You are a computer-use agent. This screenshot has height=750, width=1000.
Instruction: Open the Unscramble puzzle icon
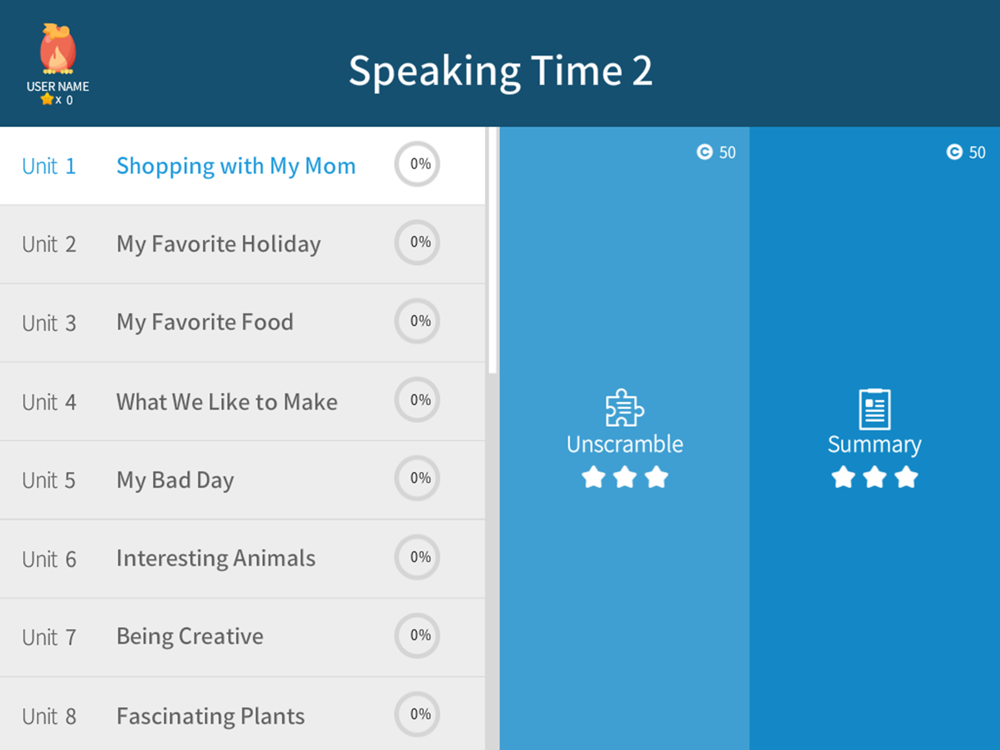tap(625, 408)
